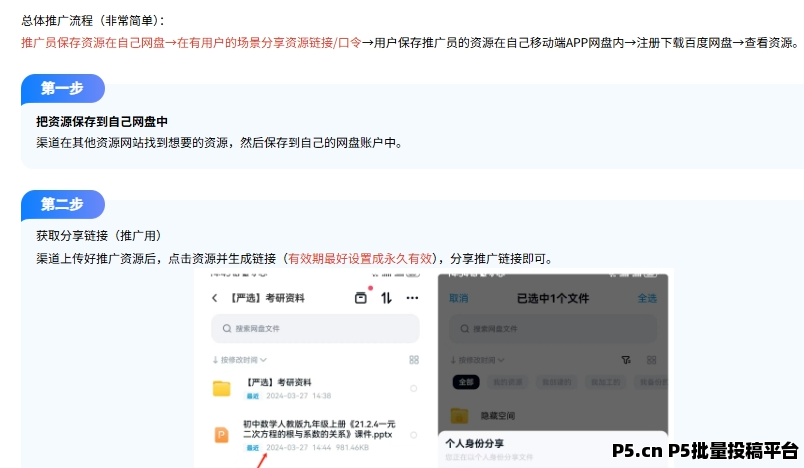This screenshot has height=468, width=804.
Task: Click the 隐藏空间 folder name
Action: point(498,416)
